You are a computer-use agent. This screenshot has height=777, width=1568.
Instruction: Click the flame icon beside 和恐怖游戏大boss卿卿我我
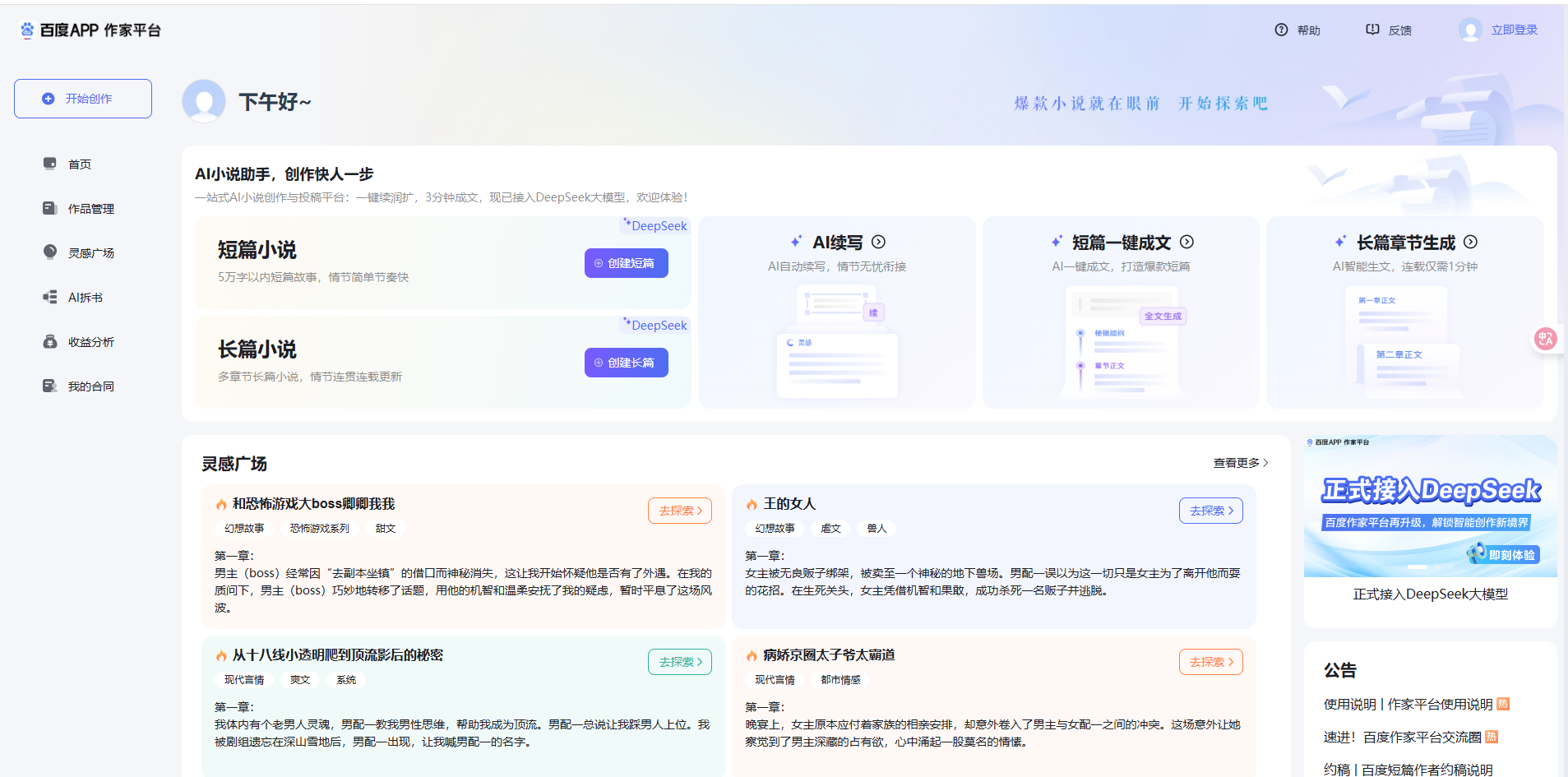click(x=221, y=504)
